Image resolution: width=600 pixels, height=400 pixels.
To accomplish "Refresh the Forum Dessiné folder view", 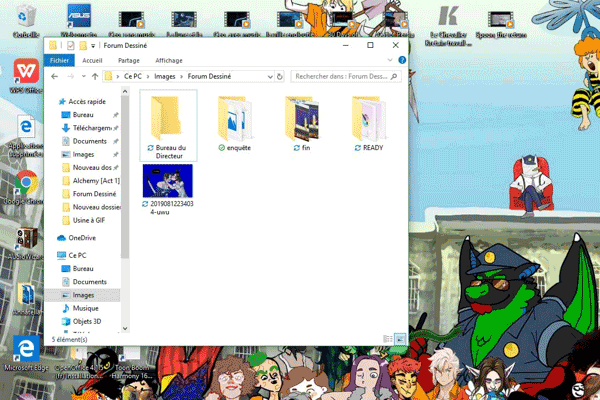I will pos(280,77).
